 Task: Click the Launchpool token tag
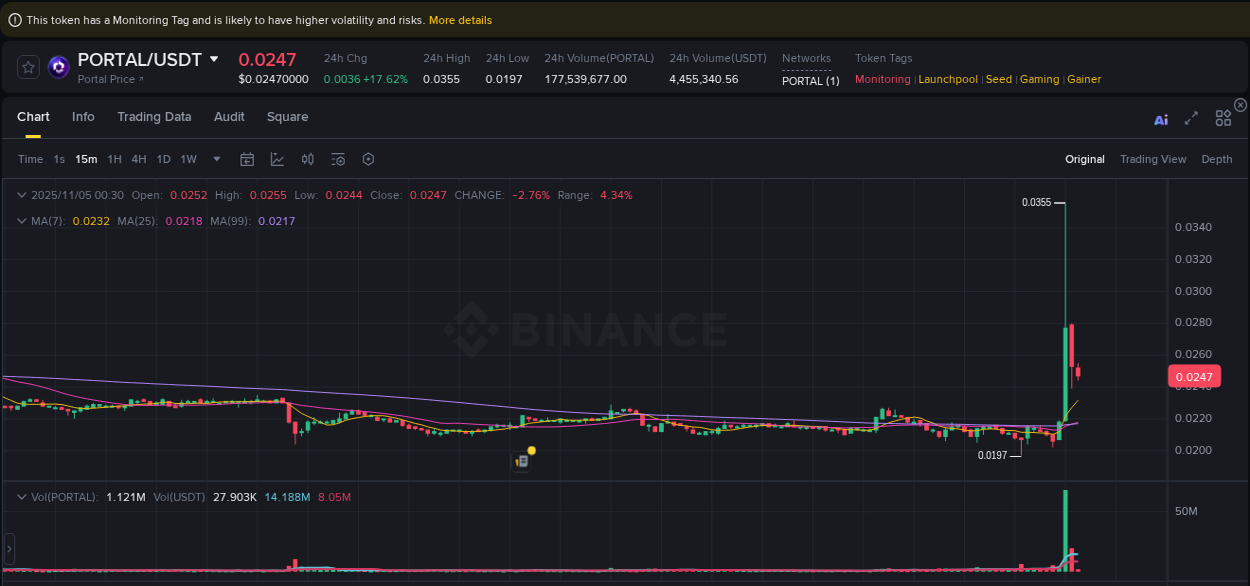948,79
